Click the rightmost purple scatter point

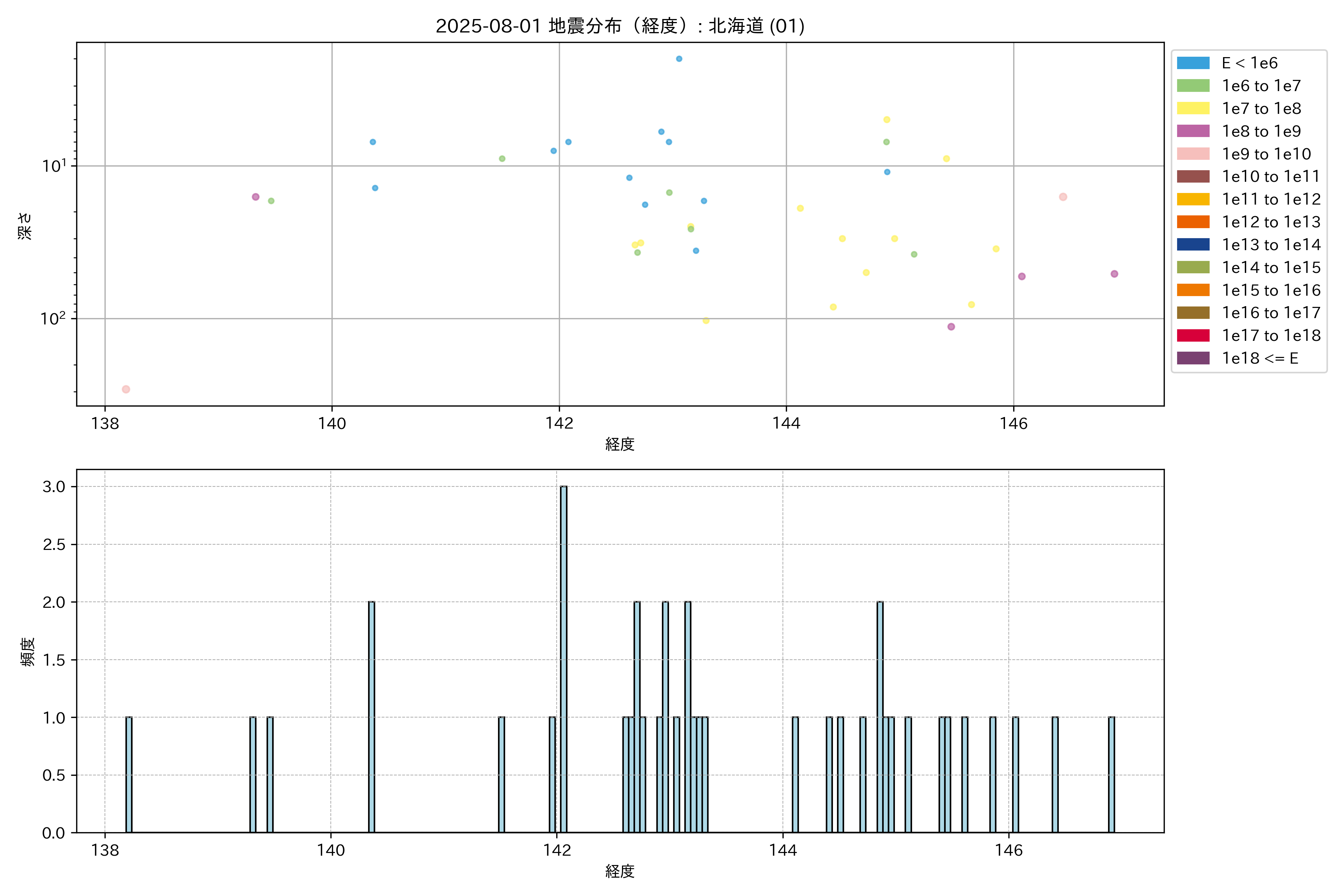(1114, 274)
